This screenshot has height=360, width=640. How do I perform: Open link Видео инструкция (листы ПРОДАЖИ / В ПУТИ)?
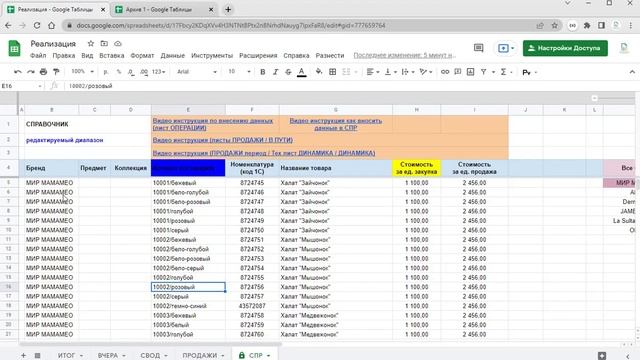click(222, 140)
